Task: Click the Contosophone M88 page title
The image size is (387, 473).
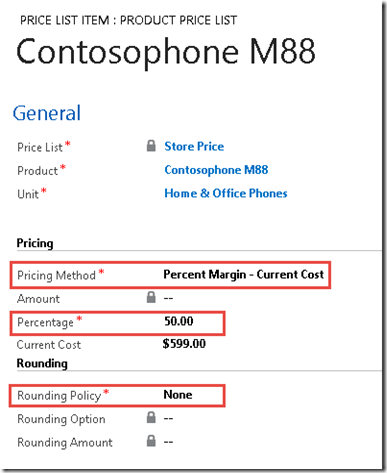Action: pos(166,52)
